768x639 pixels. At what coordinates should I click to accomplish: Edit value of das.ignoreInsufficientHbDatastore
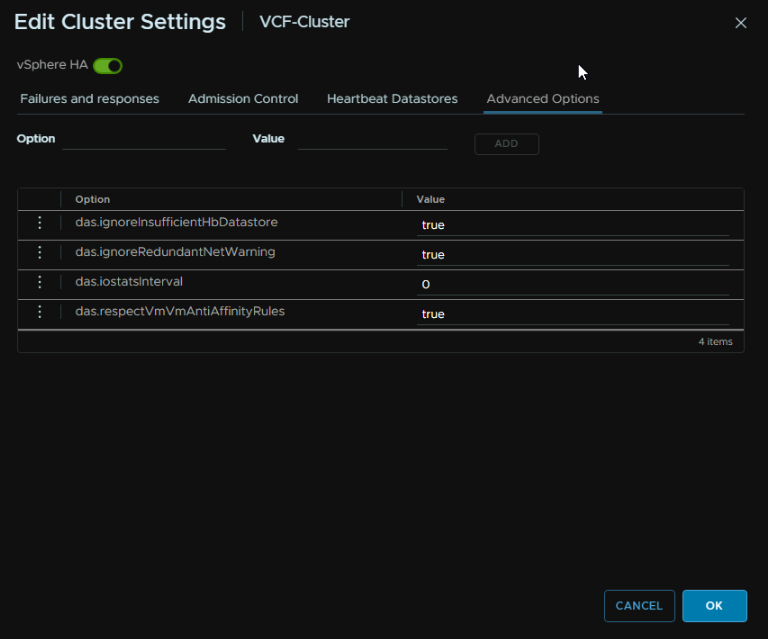(x=573, y=225)
